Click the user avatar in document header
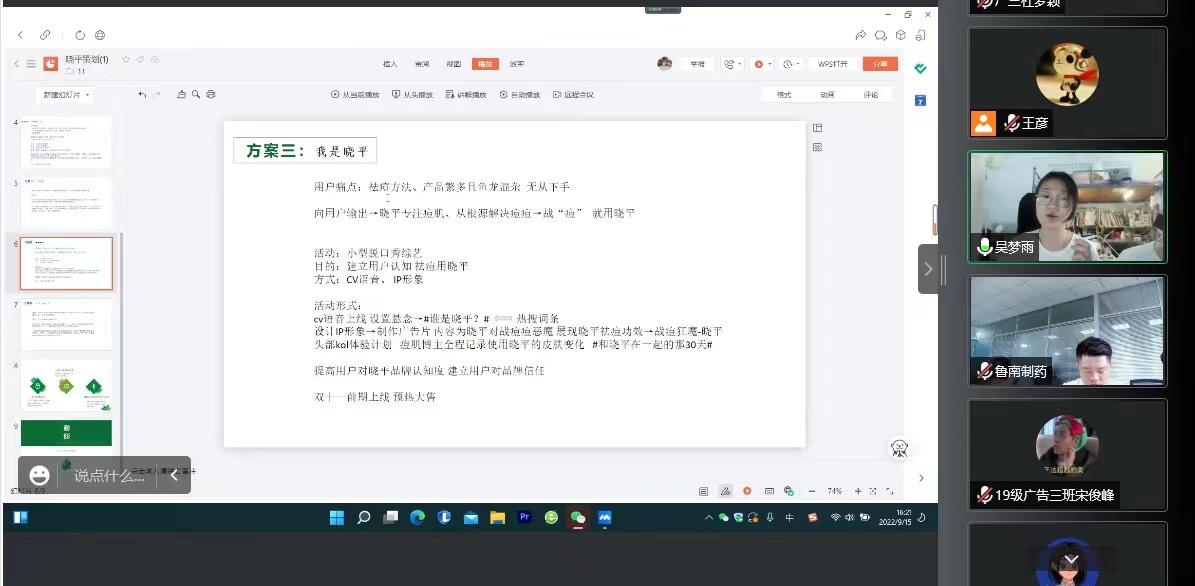This screenshot has height=586, width=1195. pyautogui.click(x=665, y=64)
